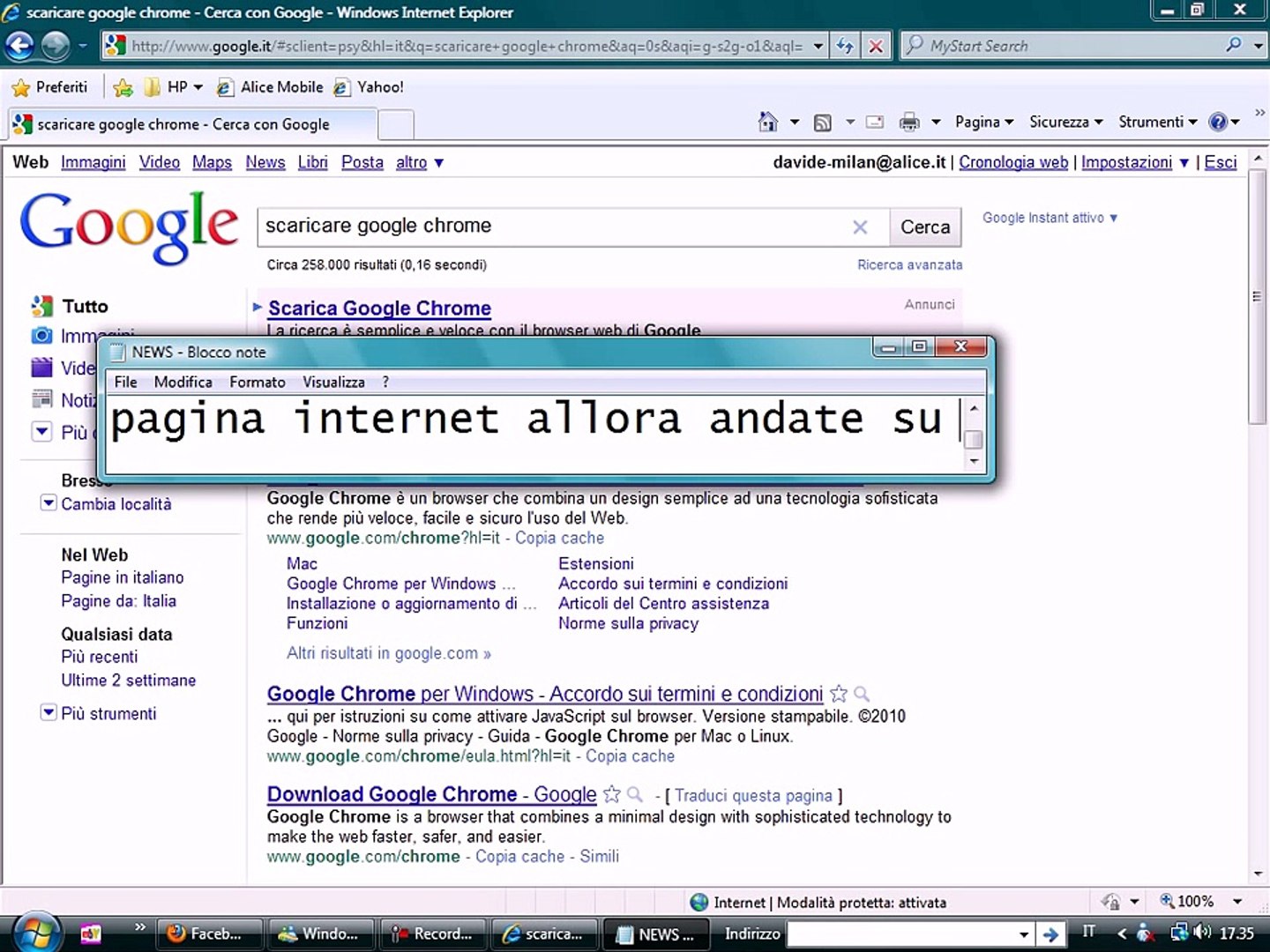Star the Download Google Chrome - Google result
Image resolution: width=1270 pixels, height=952 pixels.
pos(612,794)
